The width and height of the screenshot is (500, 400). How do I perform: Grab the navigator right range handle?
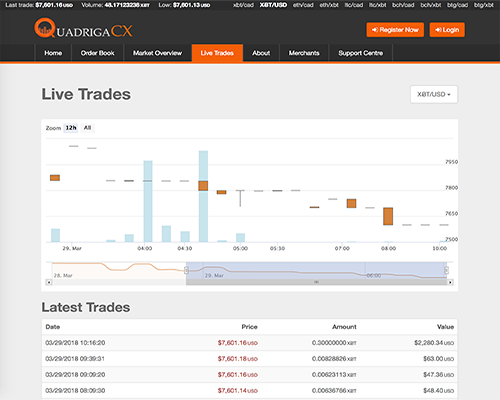click(x=447, y=270)
